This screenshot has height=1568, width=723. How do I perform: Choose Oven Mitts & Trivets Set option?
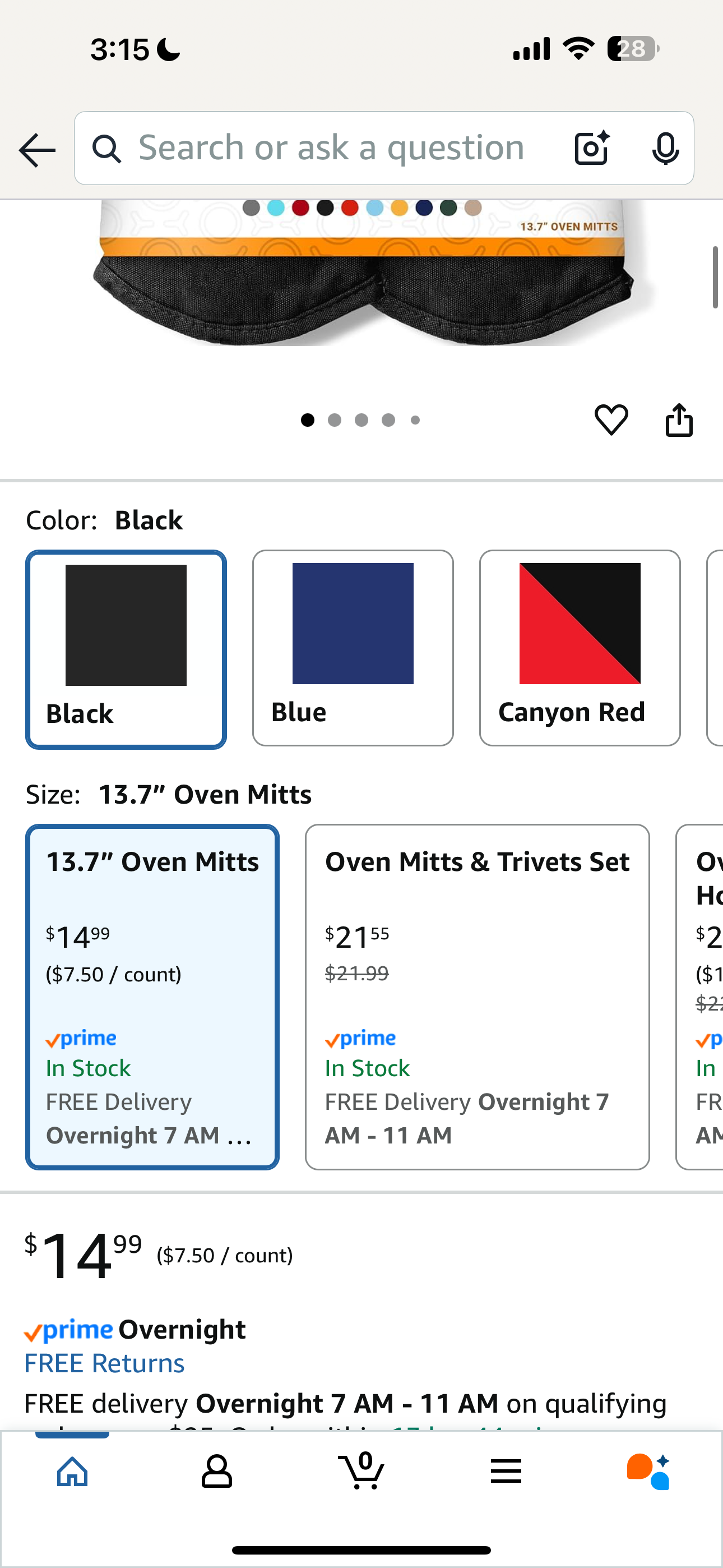click(x=477, y=997)
